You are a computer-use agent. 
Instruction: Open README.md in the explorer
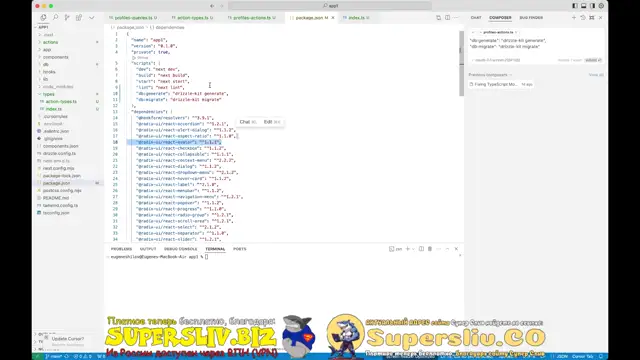(x=56, y=198)
